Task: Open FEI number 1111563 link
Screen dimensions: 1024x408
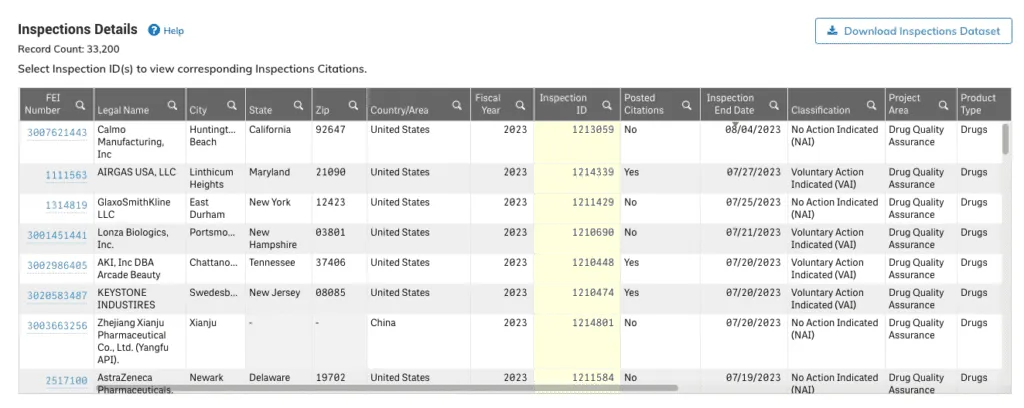Action: tap(66, 175)
